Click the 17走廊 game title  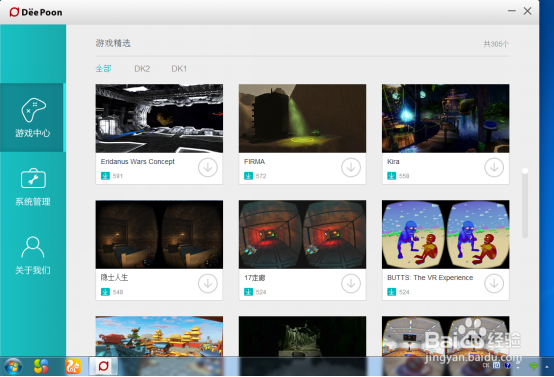click(x=254, y=278)
